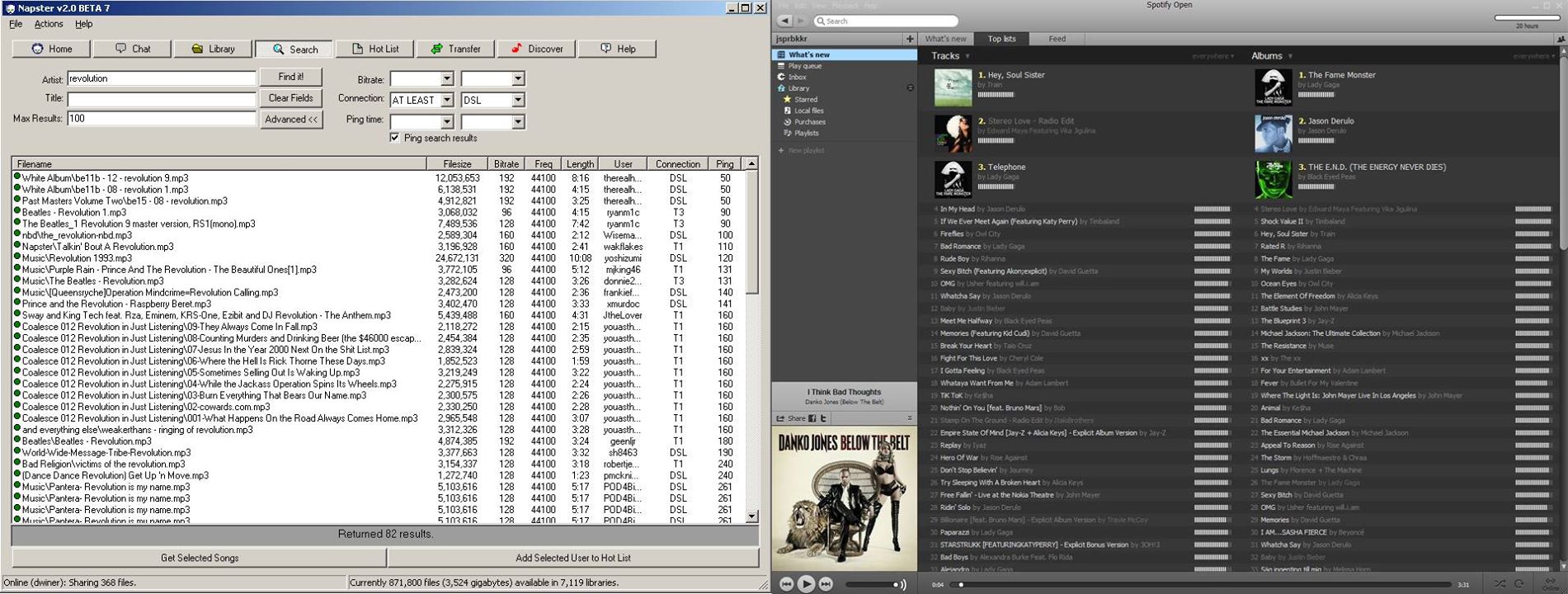Open the Tracks dropdown arrow in Spotify

[967, 57]
